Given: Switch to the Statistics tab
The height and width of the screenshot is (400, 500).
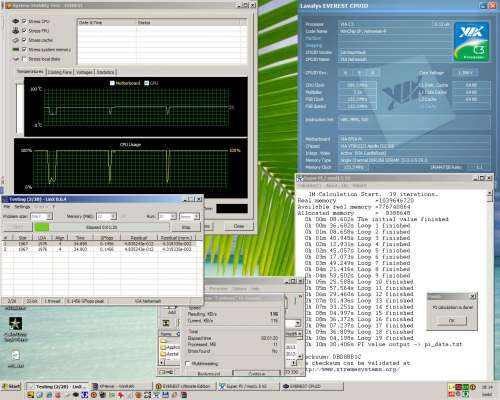Looking at the screenshot, I should pyautogui.click(x=105, y=72).
